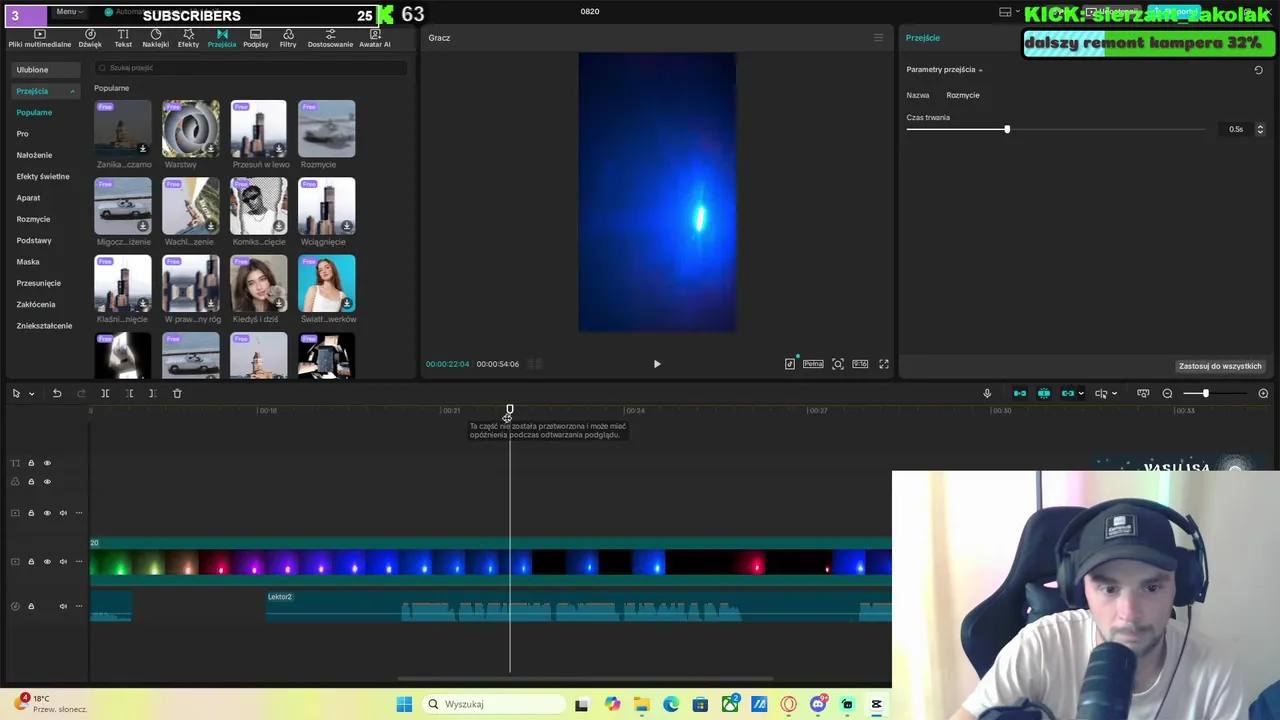Open the Pliki multimedialne media panel

40,38
